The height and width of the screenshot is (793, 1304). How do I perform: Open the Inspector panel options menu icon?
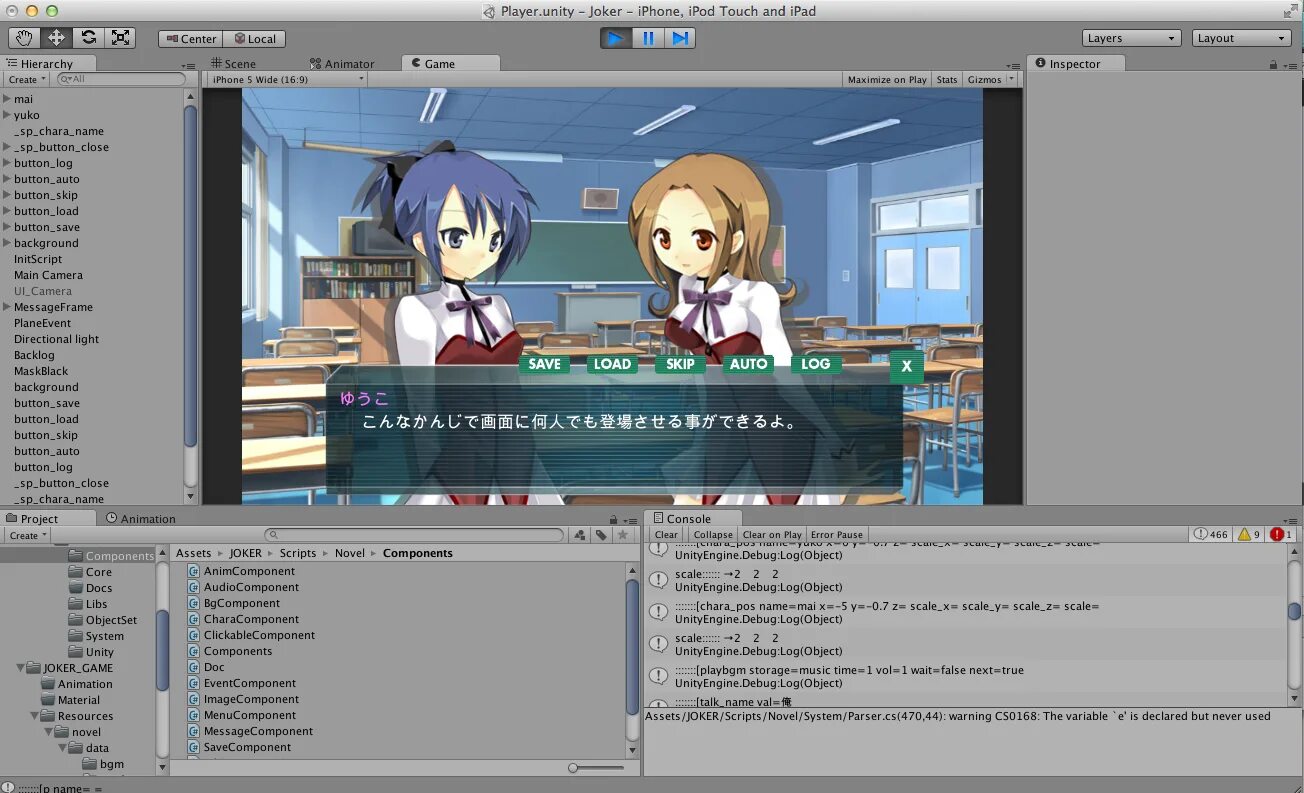1291,65
